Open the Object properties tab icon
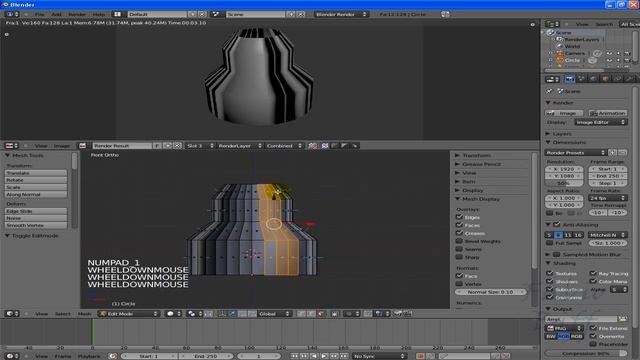The height and width of the screenshot is (360, 640). 605,79
